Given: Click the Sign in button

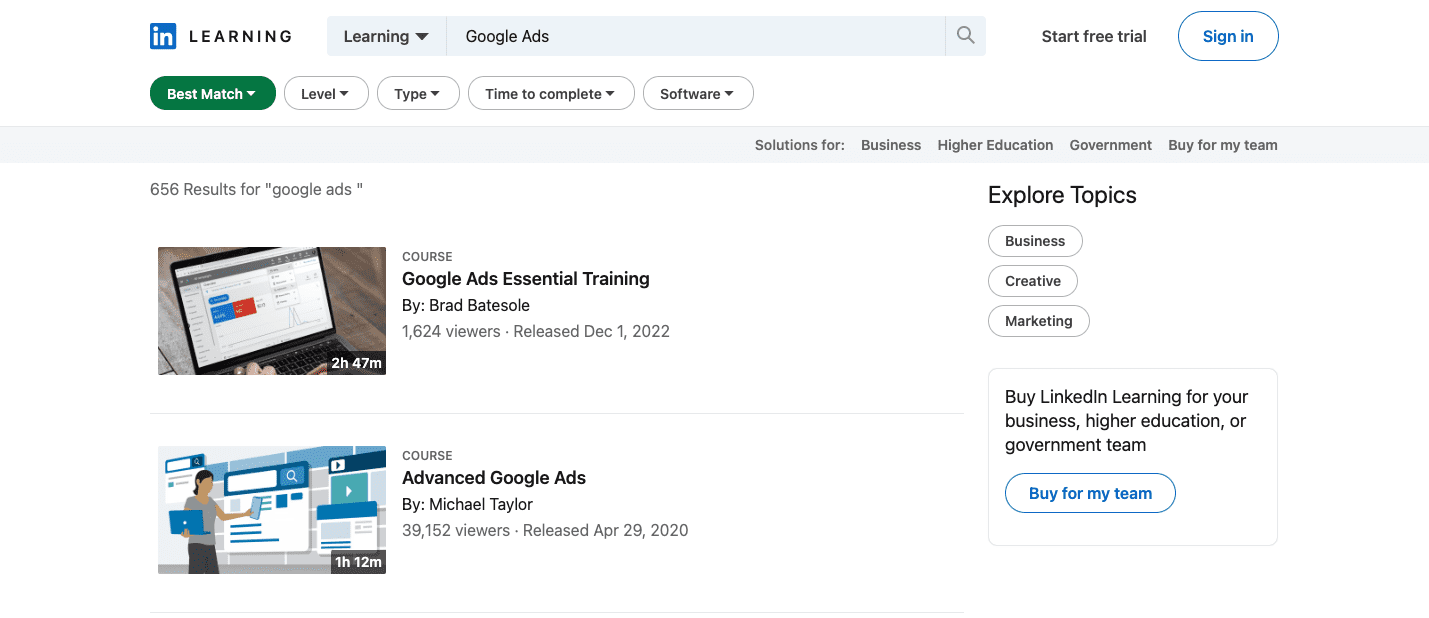Looking at the screenshot, I should [x=1228, y=36].
